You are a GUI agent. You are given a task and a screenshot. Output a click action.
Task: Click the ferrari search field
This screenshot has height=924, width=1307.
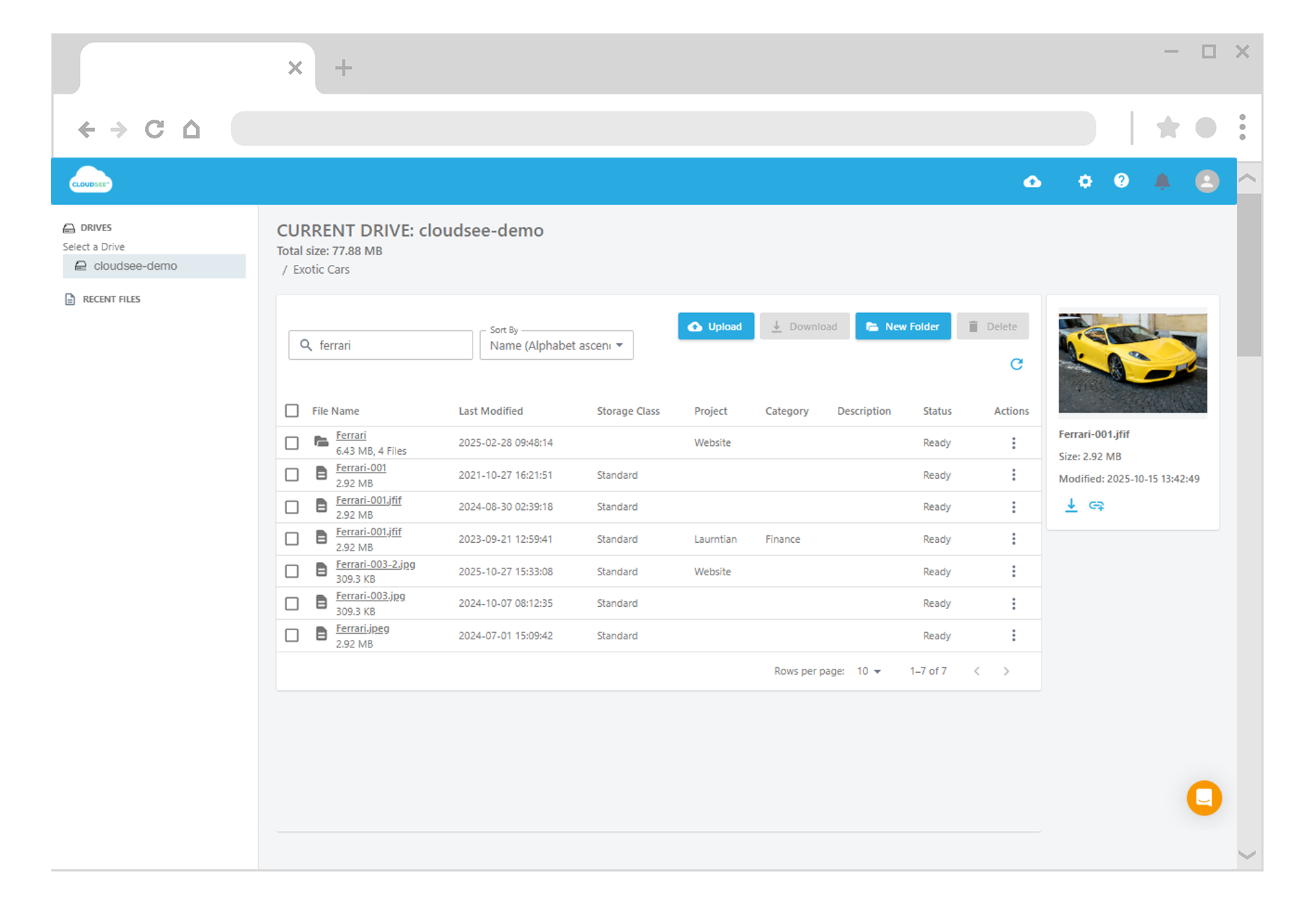[x=380, y=345]
